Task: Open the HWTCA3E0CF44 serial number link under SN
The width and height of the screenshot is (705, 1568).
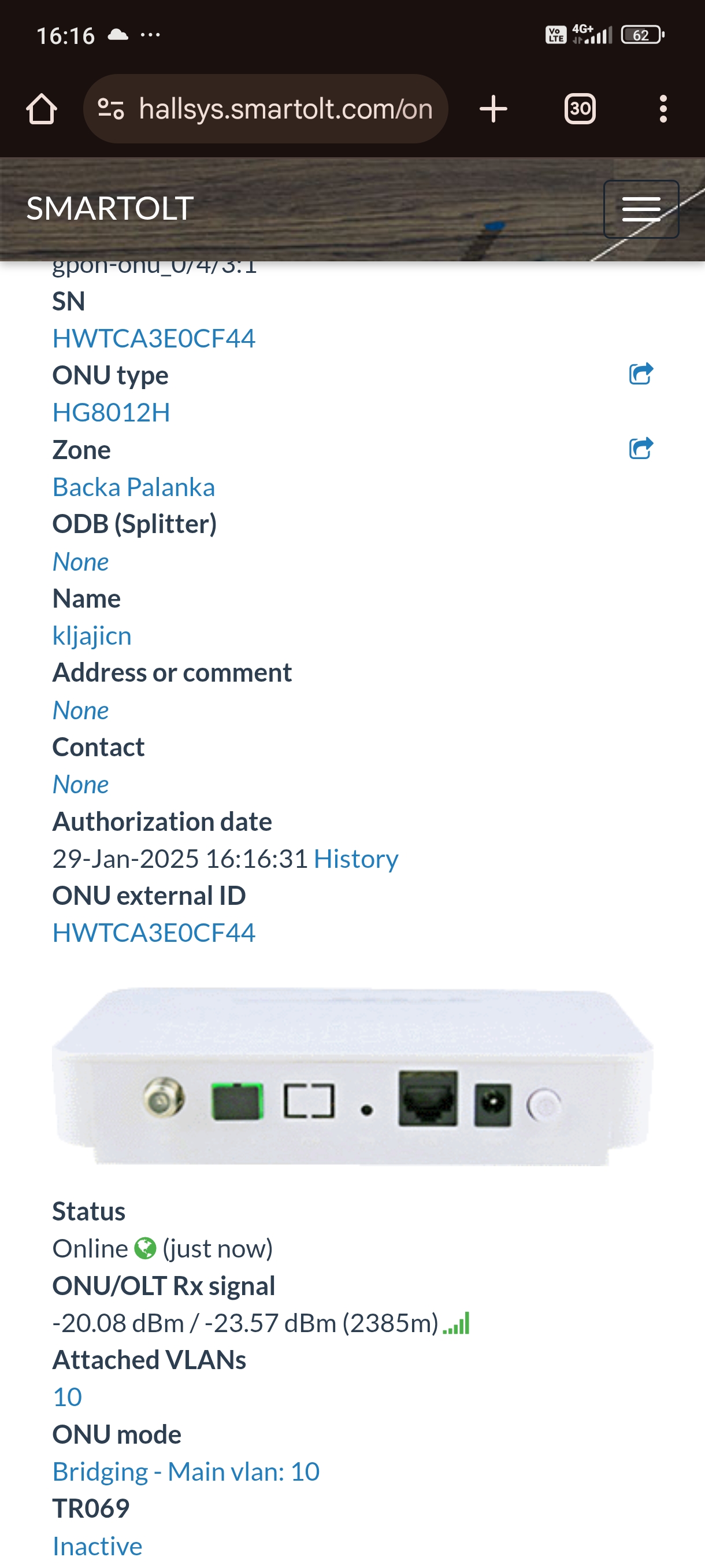Action: pos(154,338)
